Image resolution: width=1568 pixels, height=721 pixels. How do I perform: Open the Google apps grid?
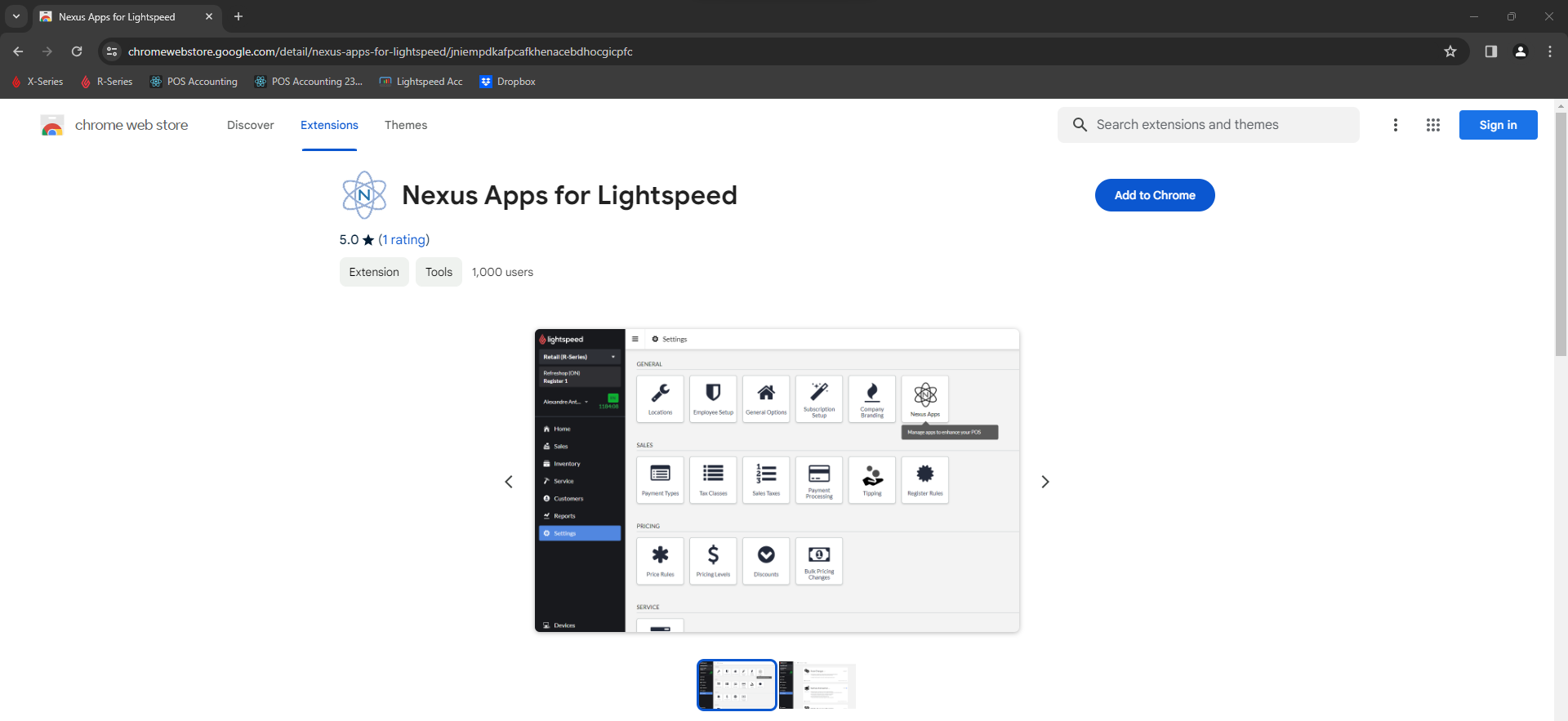[1433, 125]
